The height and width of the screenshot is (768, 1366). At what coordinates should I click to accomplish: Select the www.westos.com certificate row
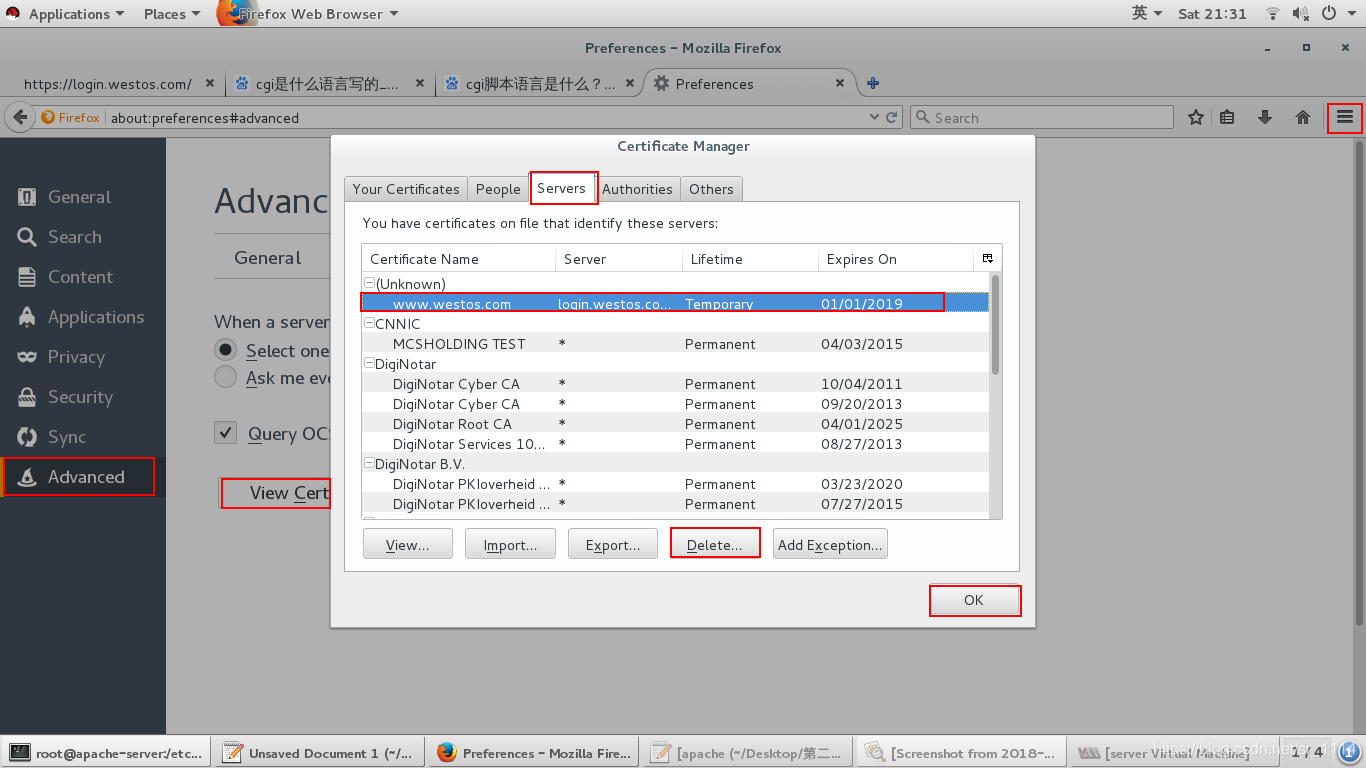click(x=675, y=303)
